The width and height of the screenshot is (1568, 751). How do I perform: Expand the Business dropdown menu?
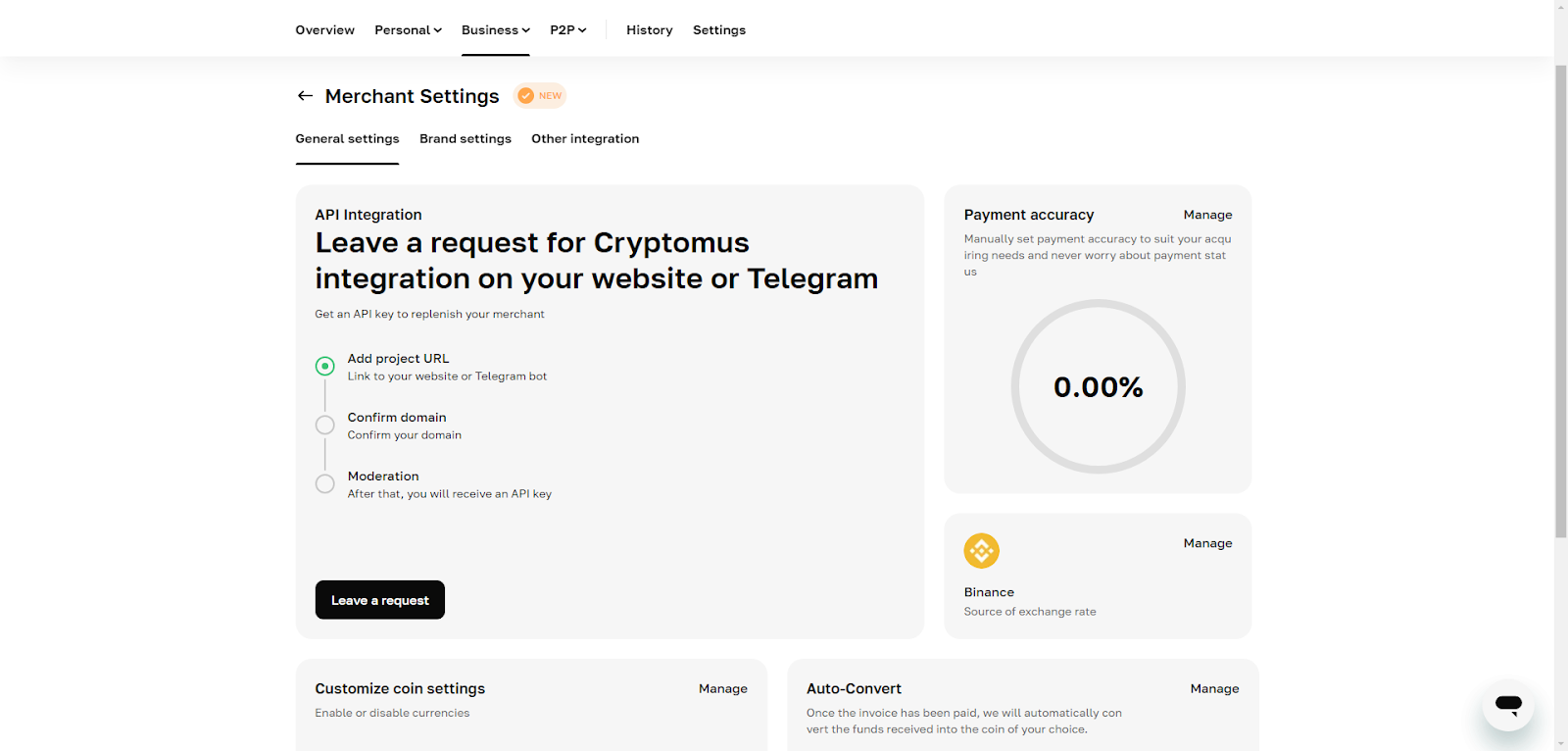(496, 30)
